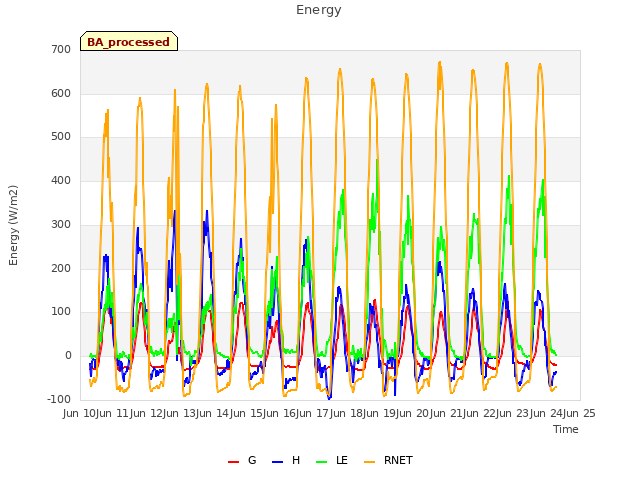
Task: Click the Jun 12 x-axis date label
Action: click(x=147, y=413)
